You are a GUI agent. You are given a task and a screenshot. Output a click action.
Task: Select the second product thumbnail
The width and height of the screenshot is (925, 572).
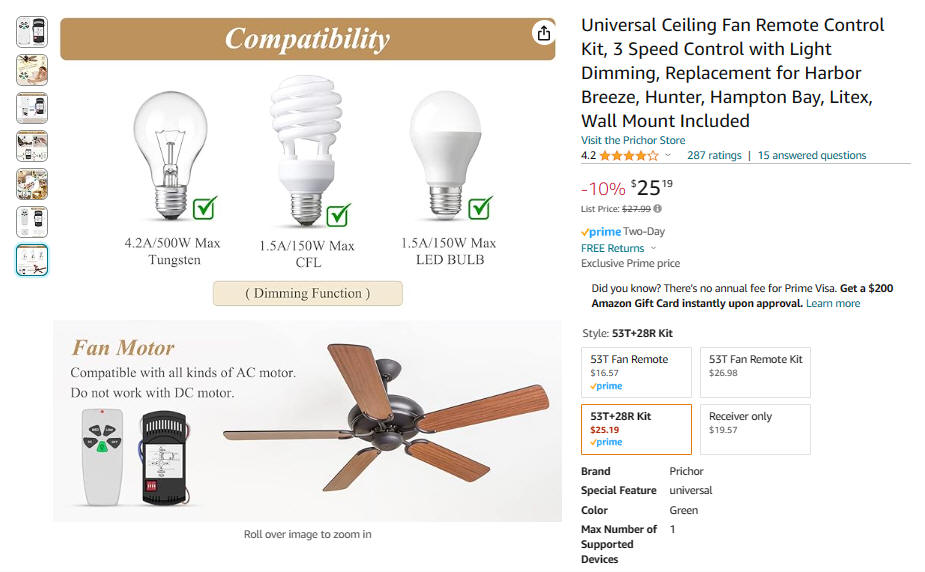click(x=32, y=70)
